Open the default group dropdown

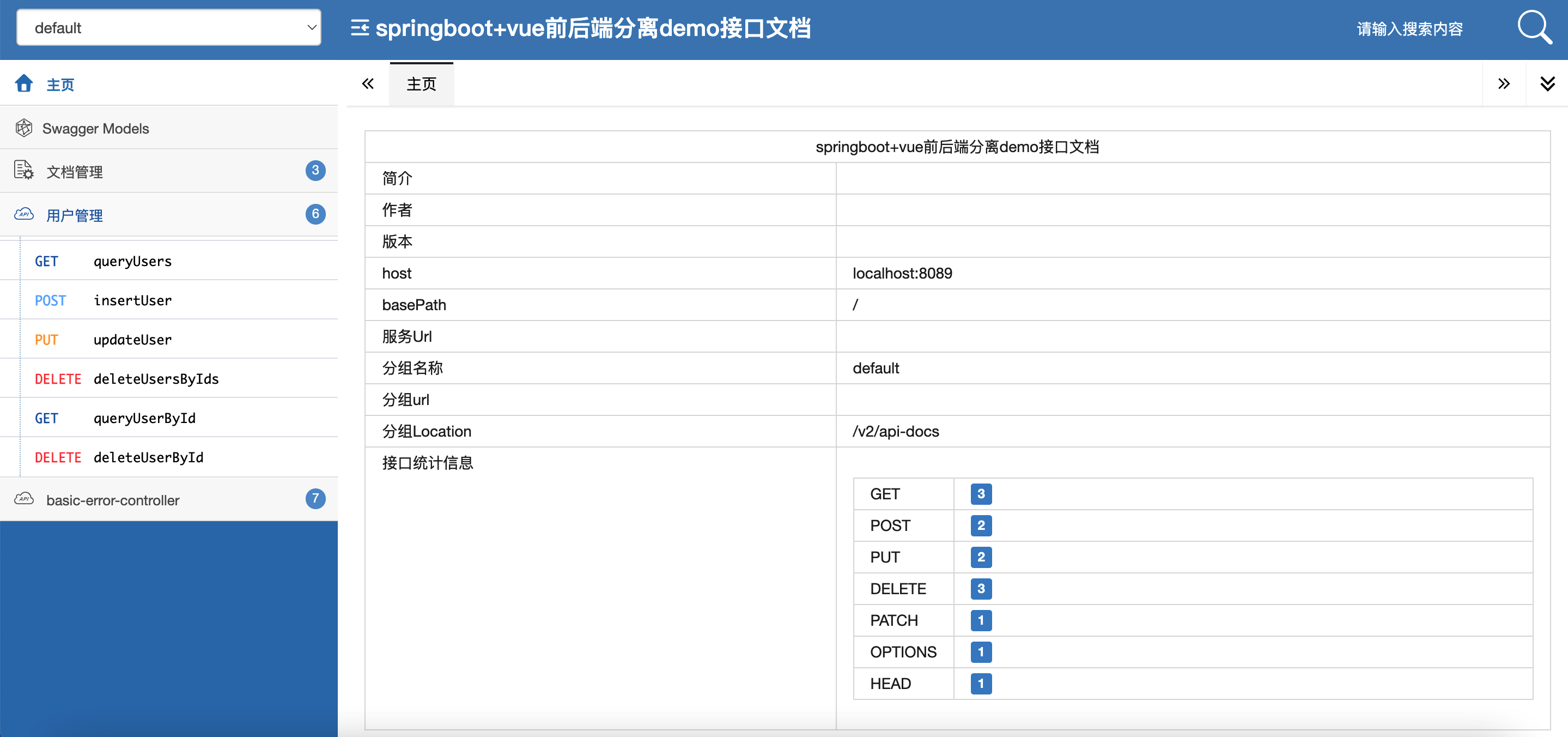[x=168, y=27]
